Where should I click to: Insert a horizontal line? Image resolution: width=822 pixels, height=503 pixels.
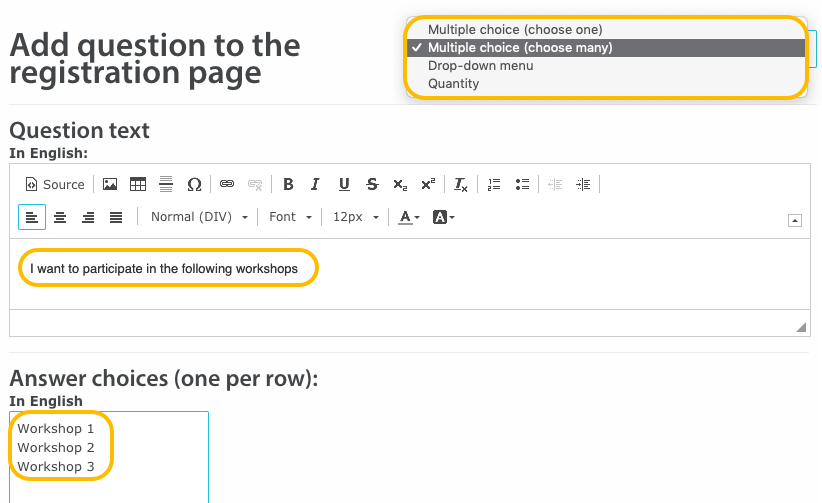166,184
